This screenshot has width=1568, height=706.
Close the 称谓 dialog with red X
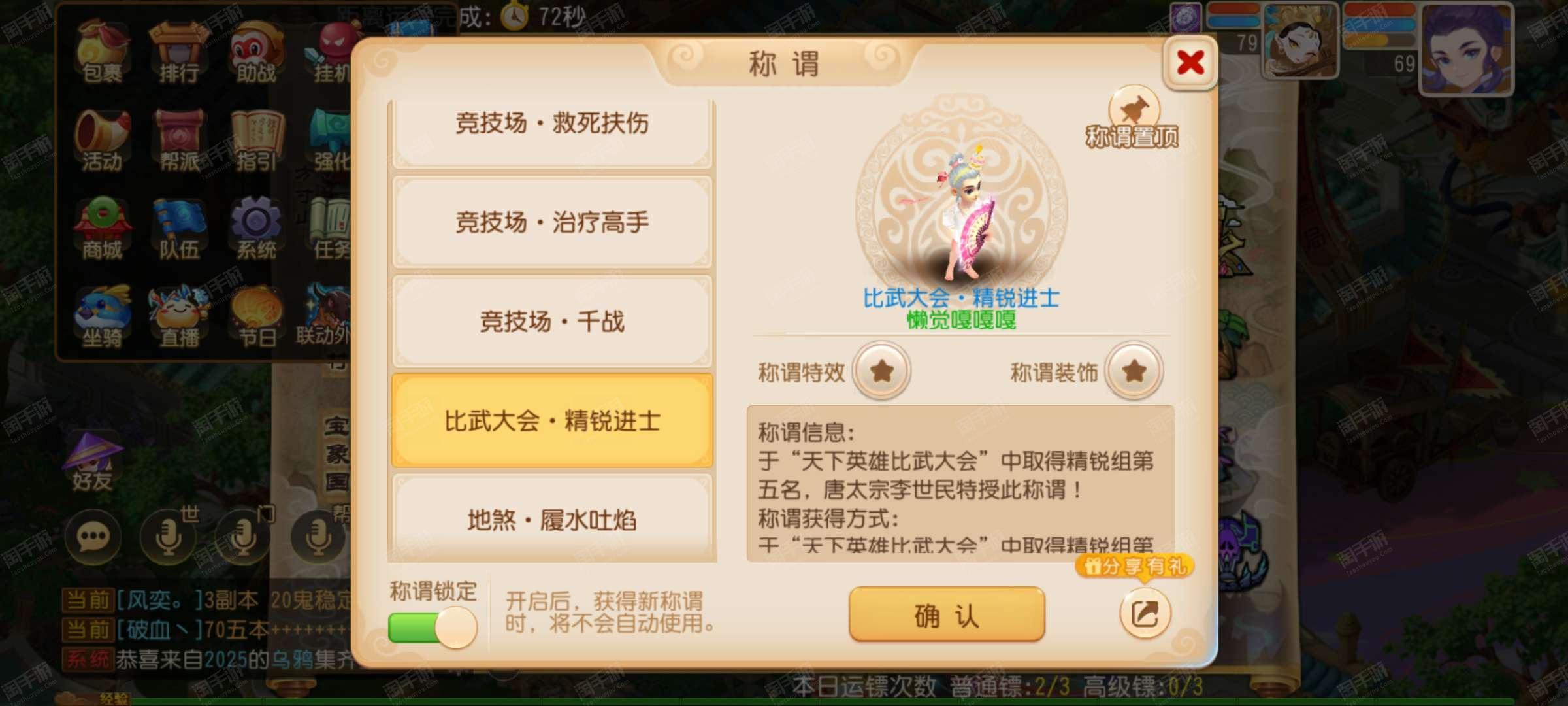(1190, 63)
